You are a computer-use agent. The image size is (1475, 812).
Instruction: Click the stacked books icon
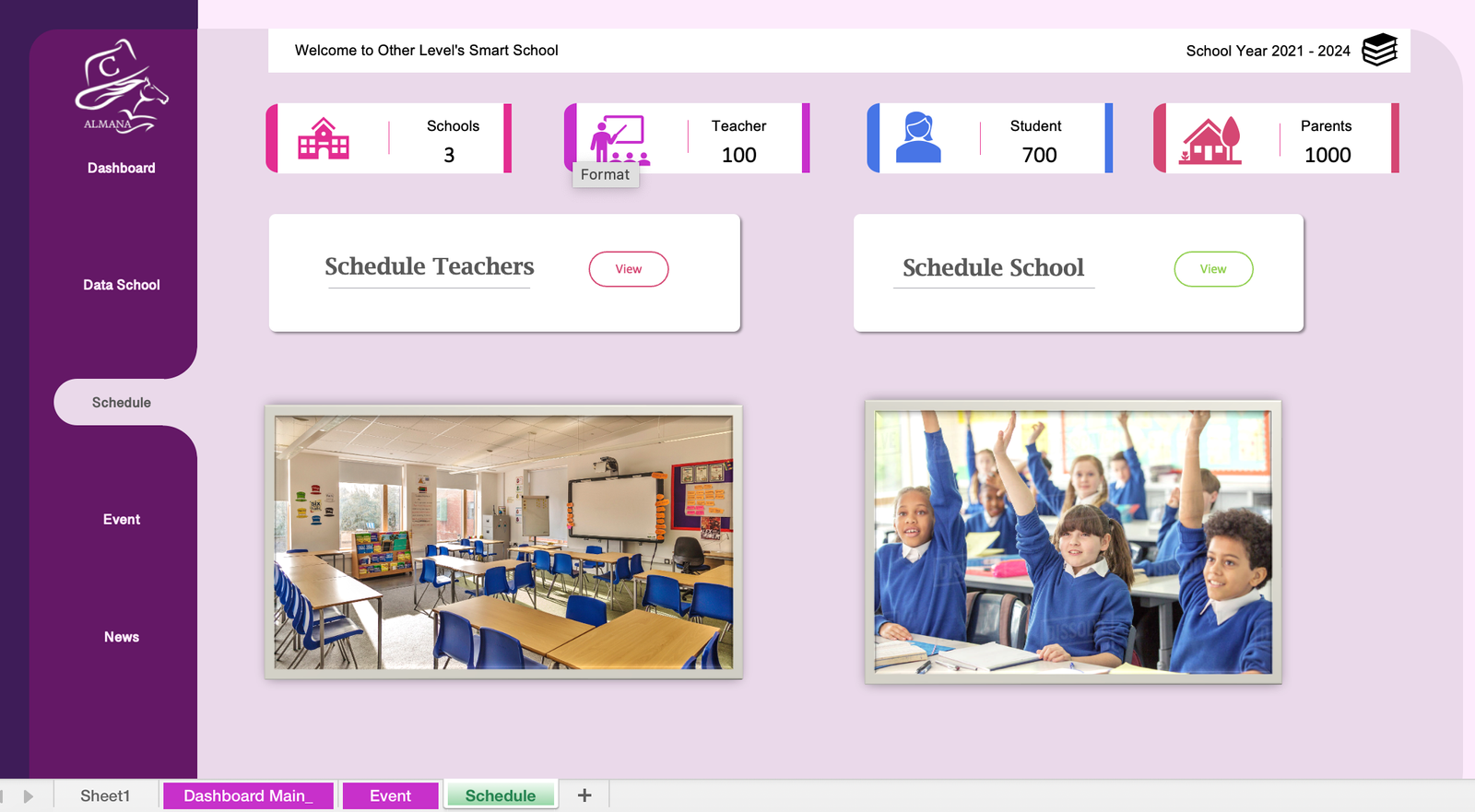[1380, 50]
